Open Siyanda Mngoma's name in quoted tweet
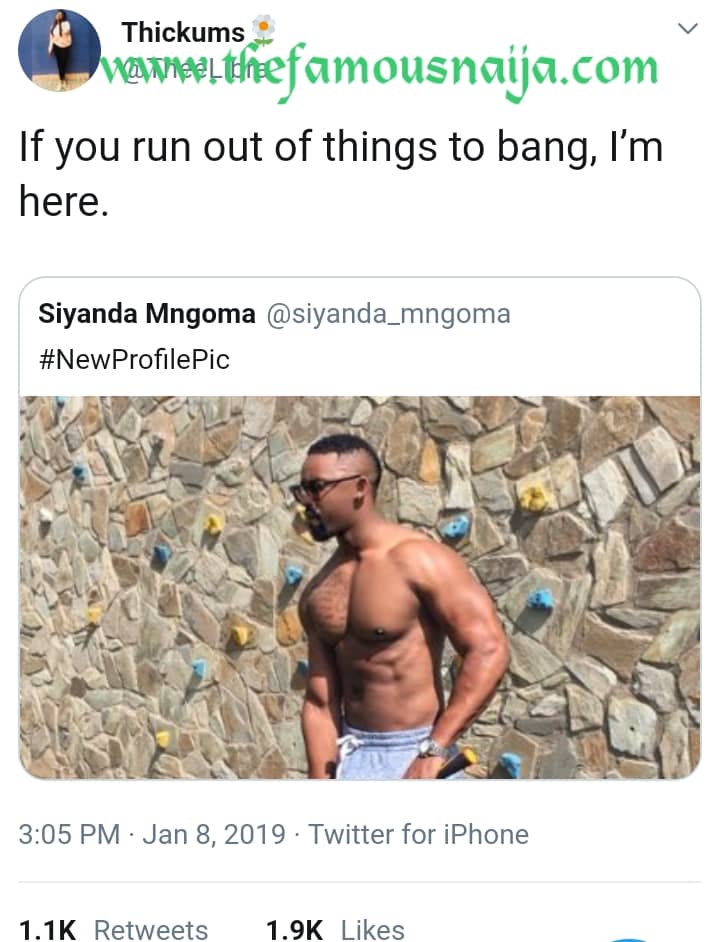 click(x=146, y=314)
